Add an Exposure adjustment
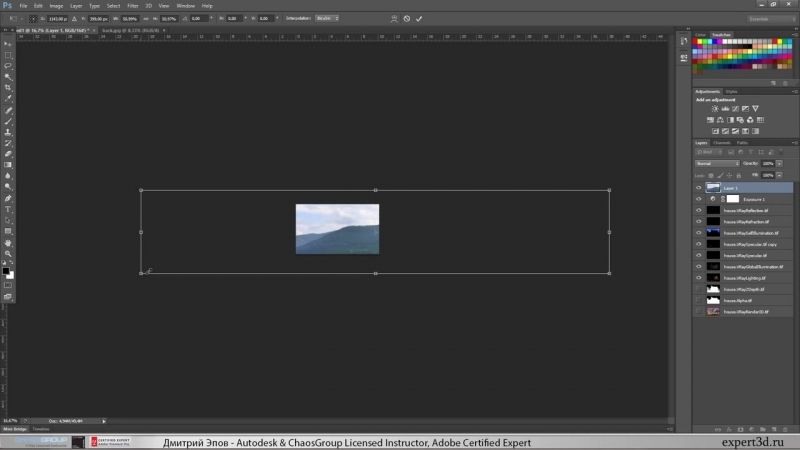Screen dimensions: 800x450 pyautogui.click(x=745, y=109)
